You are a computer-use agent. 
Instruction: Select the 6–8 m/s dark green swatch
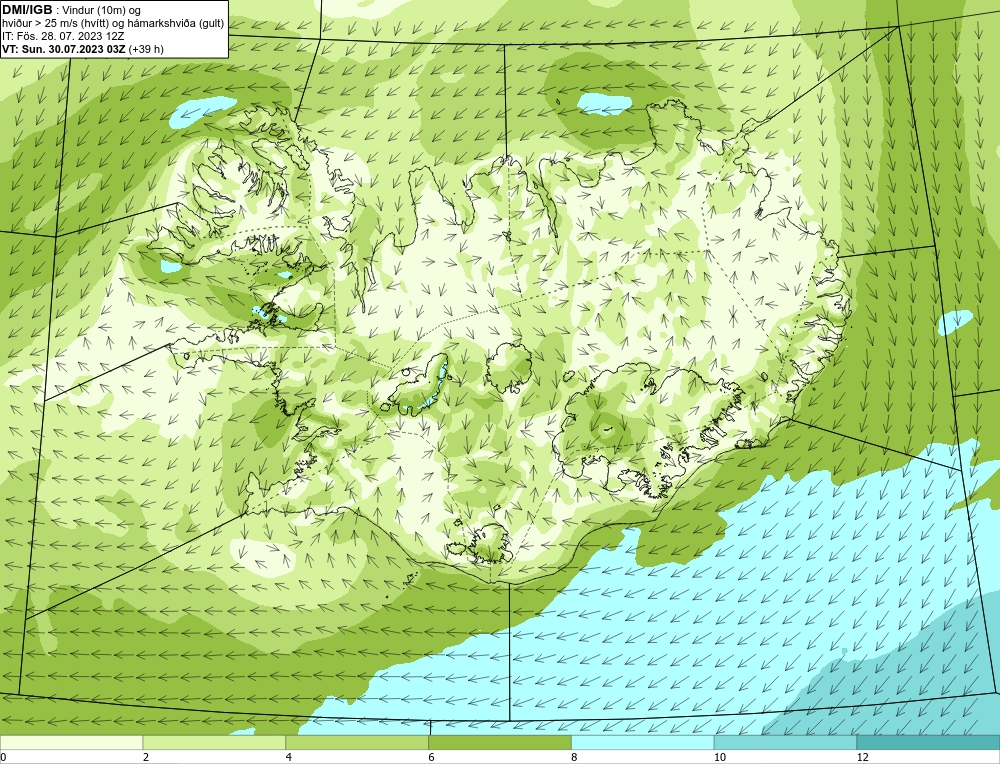[500, 742]
